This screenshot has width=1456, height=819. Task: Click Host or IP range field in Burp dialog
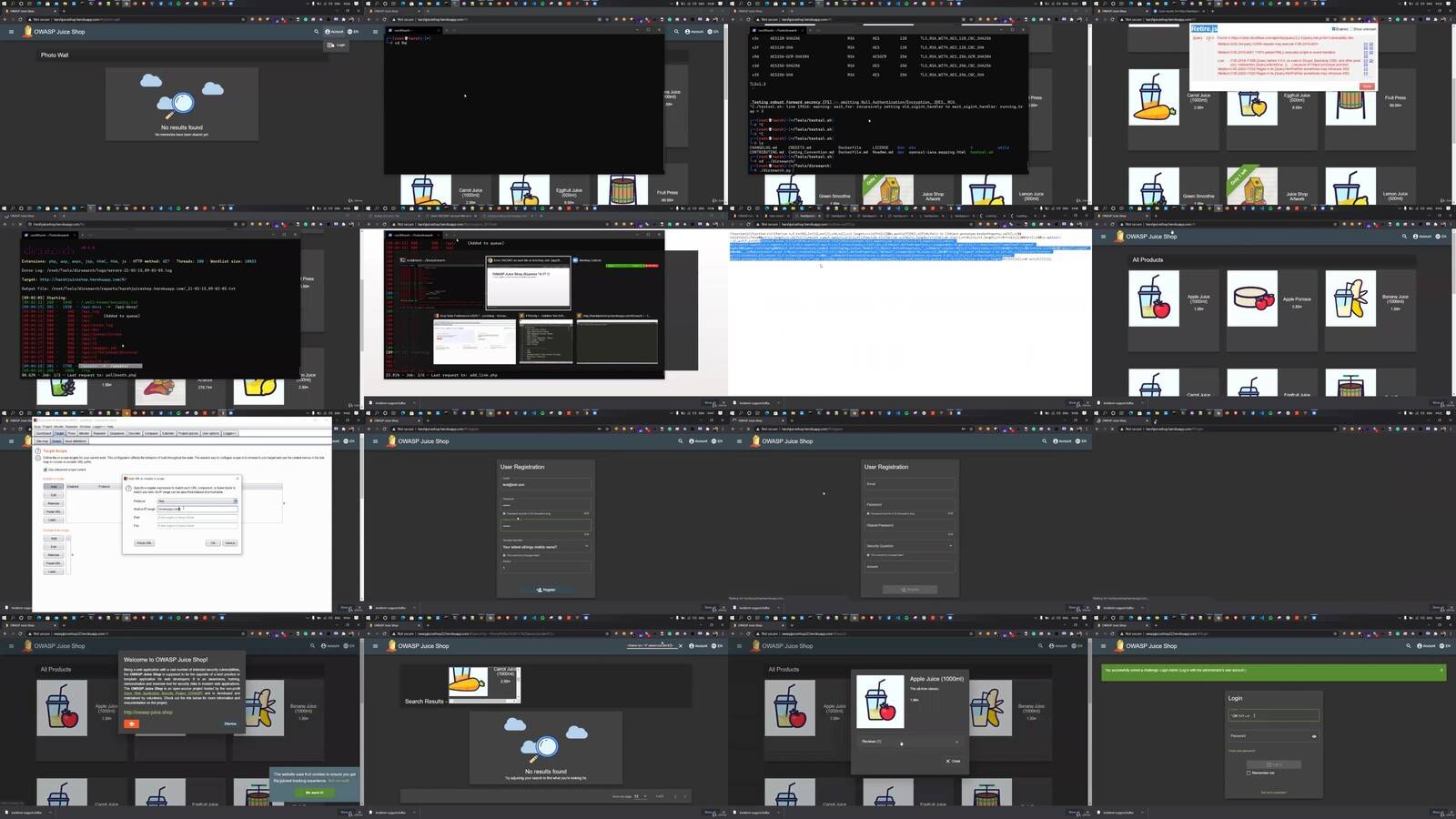pyautogui.click(x=197, y=509)
